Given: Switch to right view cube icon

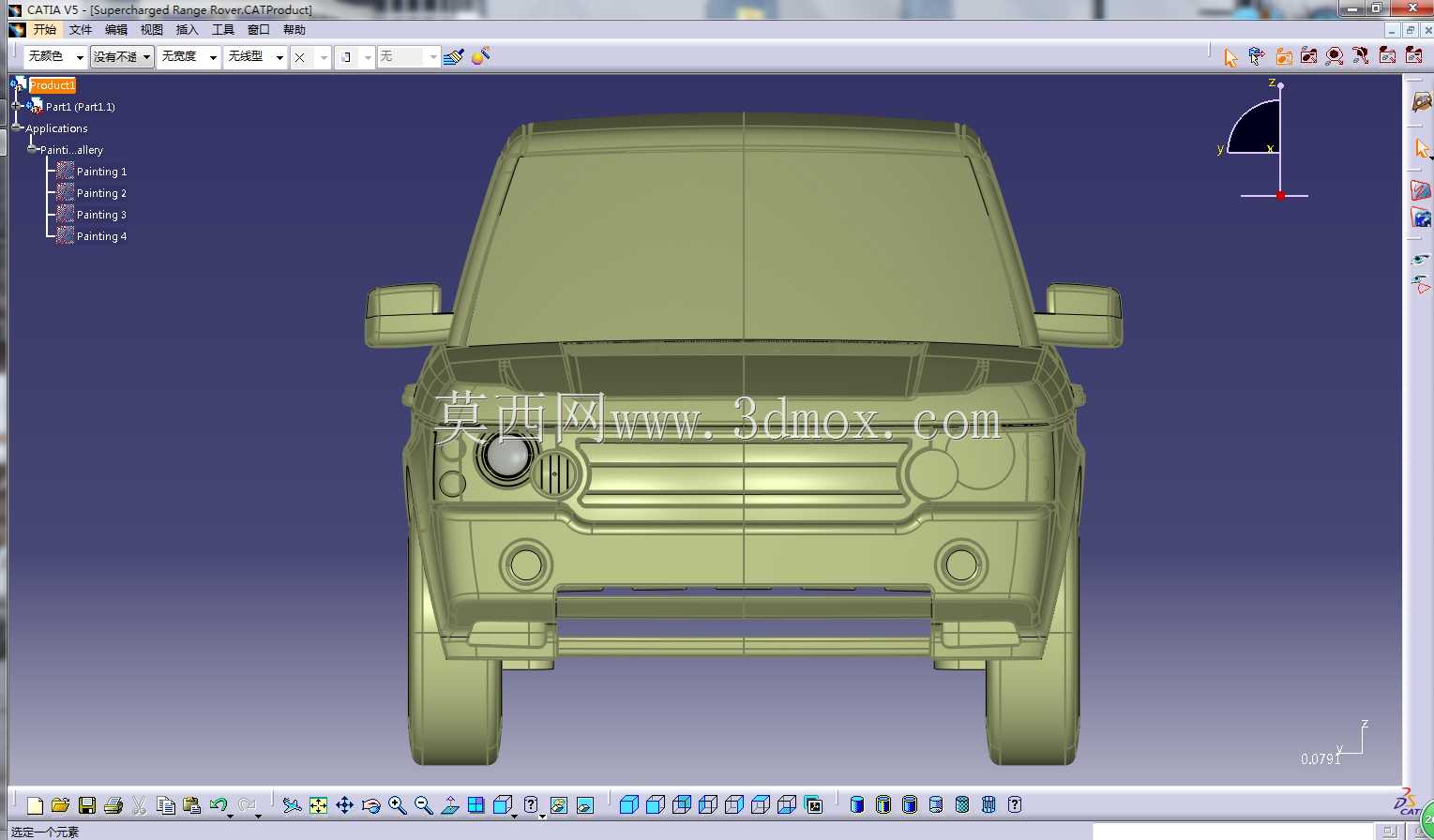Looking at the screenshot, I should click(x=734, y=804).
